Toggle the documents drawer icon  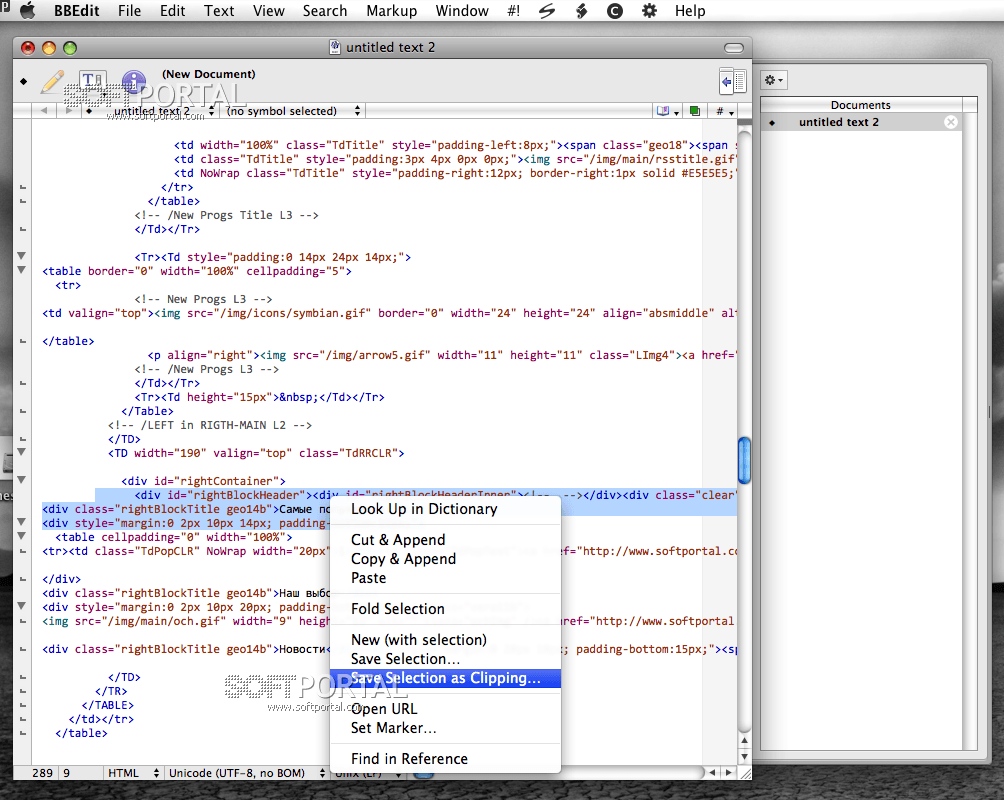coord(733,82)
